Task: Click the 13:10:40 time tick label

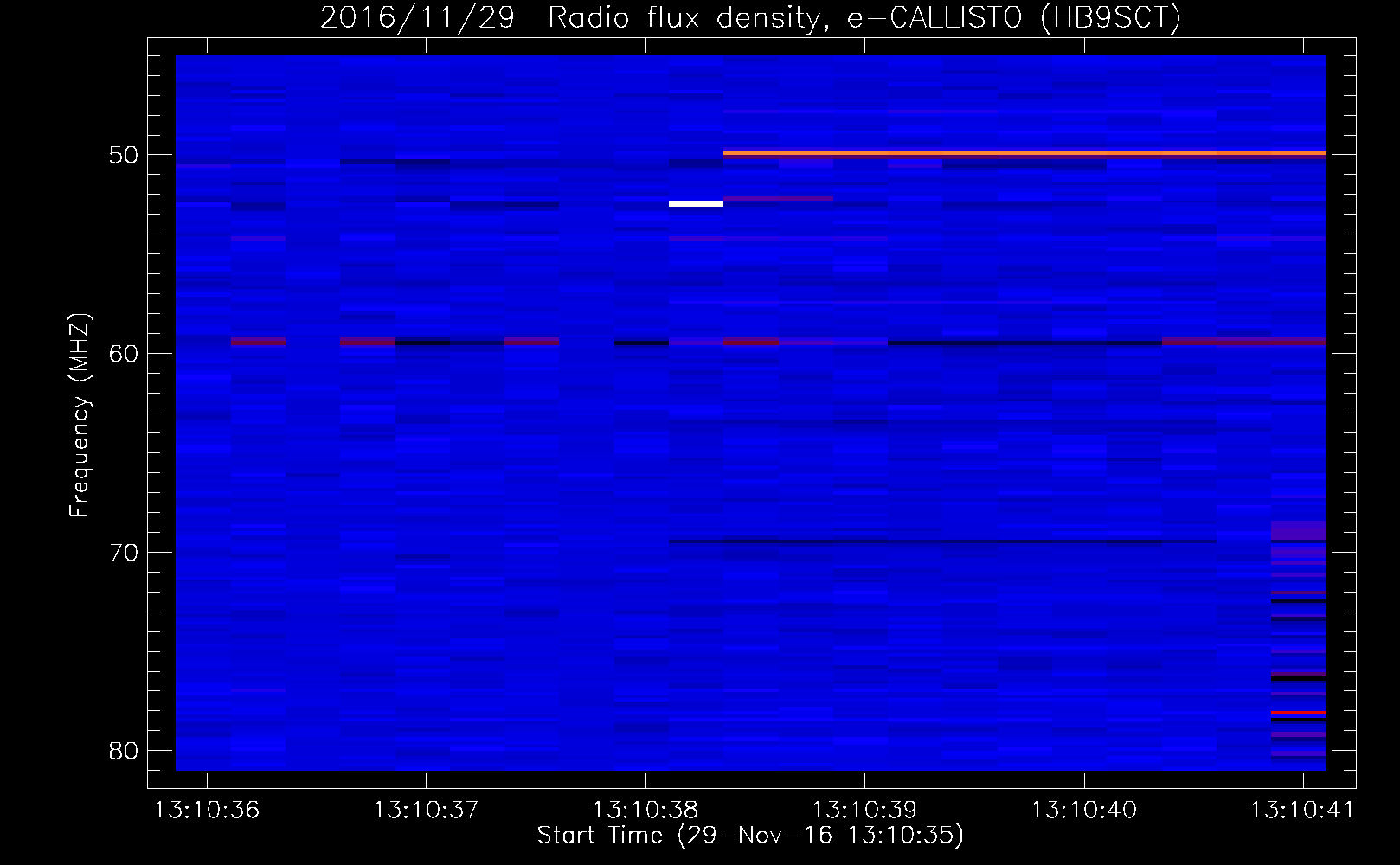Action: pyautogui.click(x=1083, y=811)
